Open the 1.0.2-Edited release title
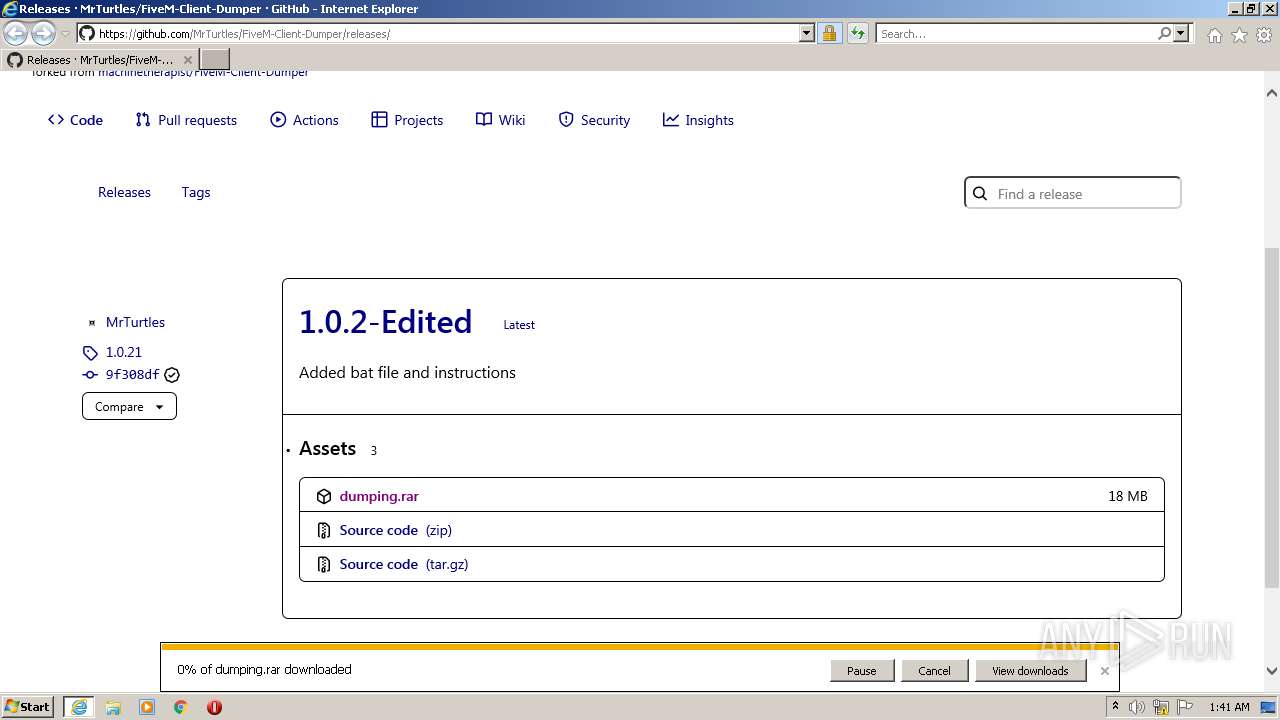 (385, 322)
